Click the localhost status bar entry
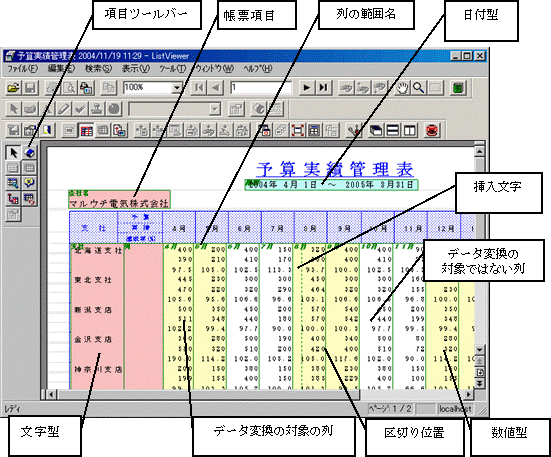551x457 pixels. pyautogui.click(x=455, y=409)
